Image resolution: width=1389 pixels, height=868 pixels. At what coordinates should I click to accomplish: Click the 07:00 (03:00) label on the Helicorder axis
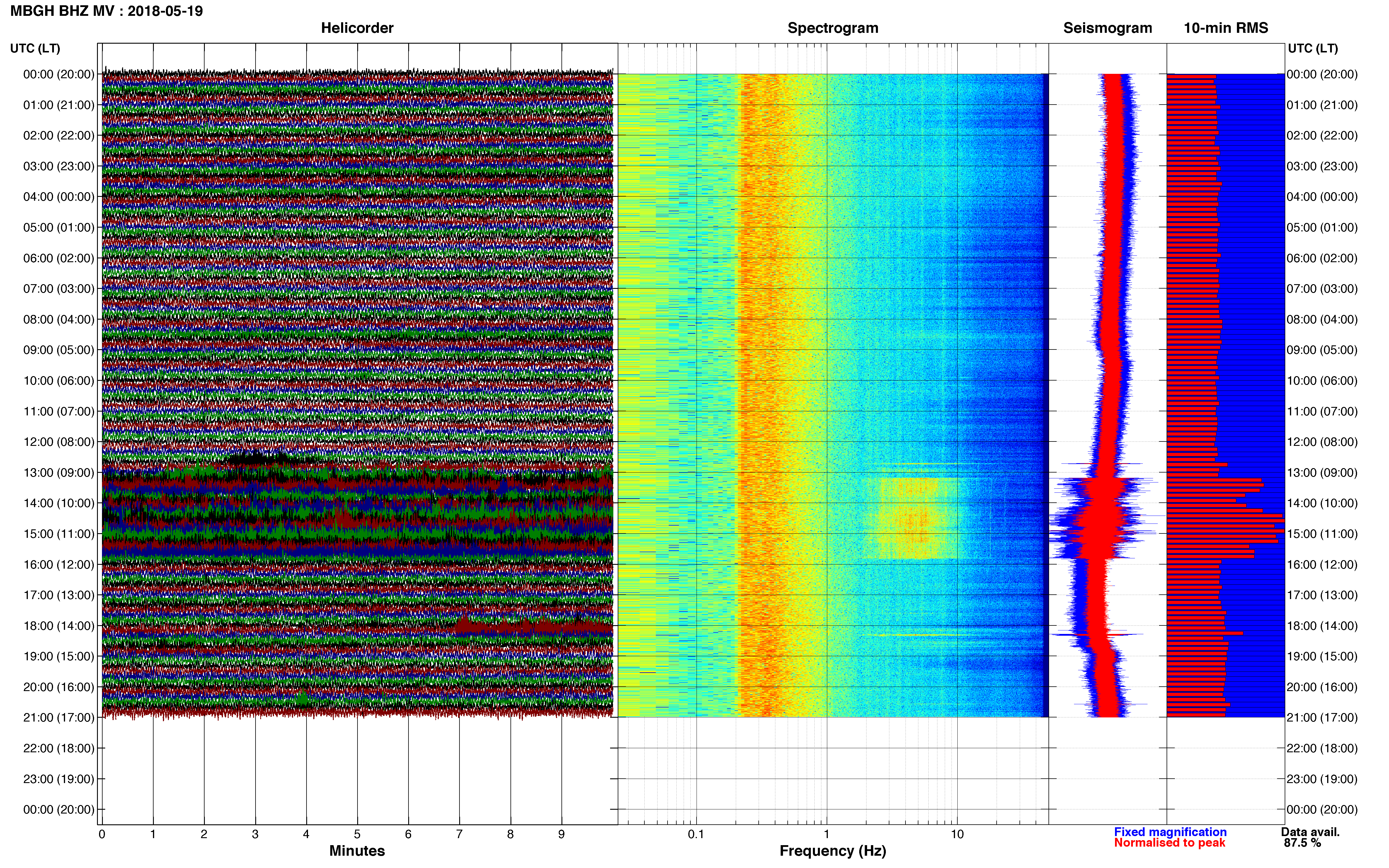[x=59, y=289]
